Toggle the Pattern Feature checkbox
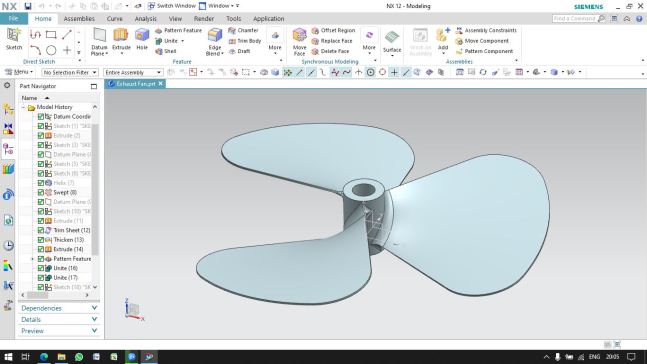 coord(40,259)
